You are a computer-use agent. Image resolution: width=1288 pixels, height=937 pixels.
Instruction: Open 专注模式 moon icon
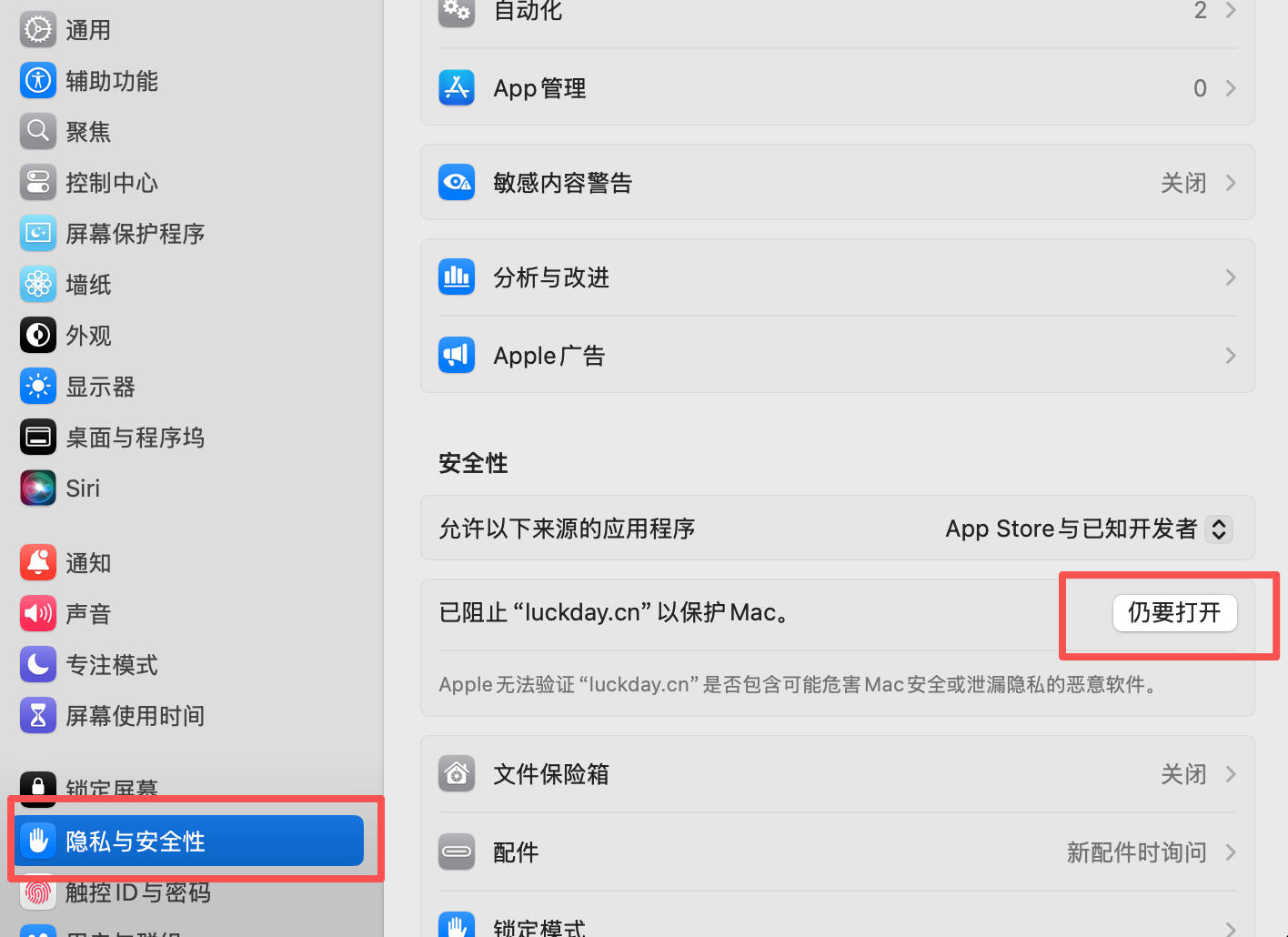(38, 665)
